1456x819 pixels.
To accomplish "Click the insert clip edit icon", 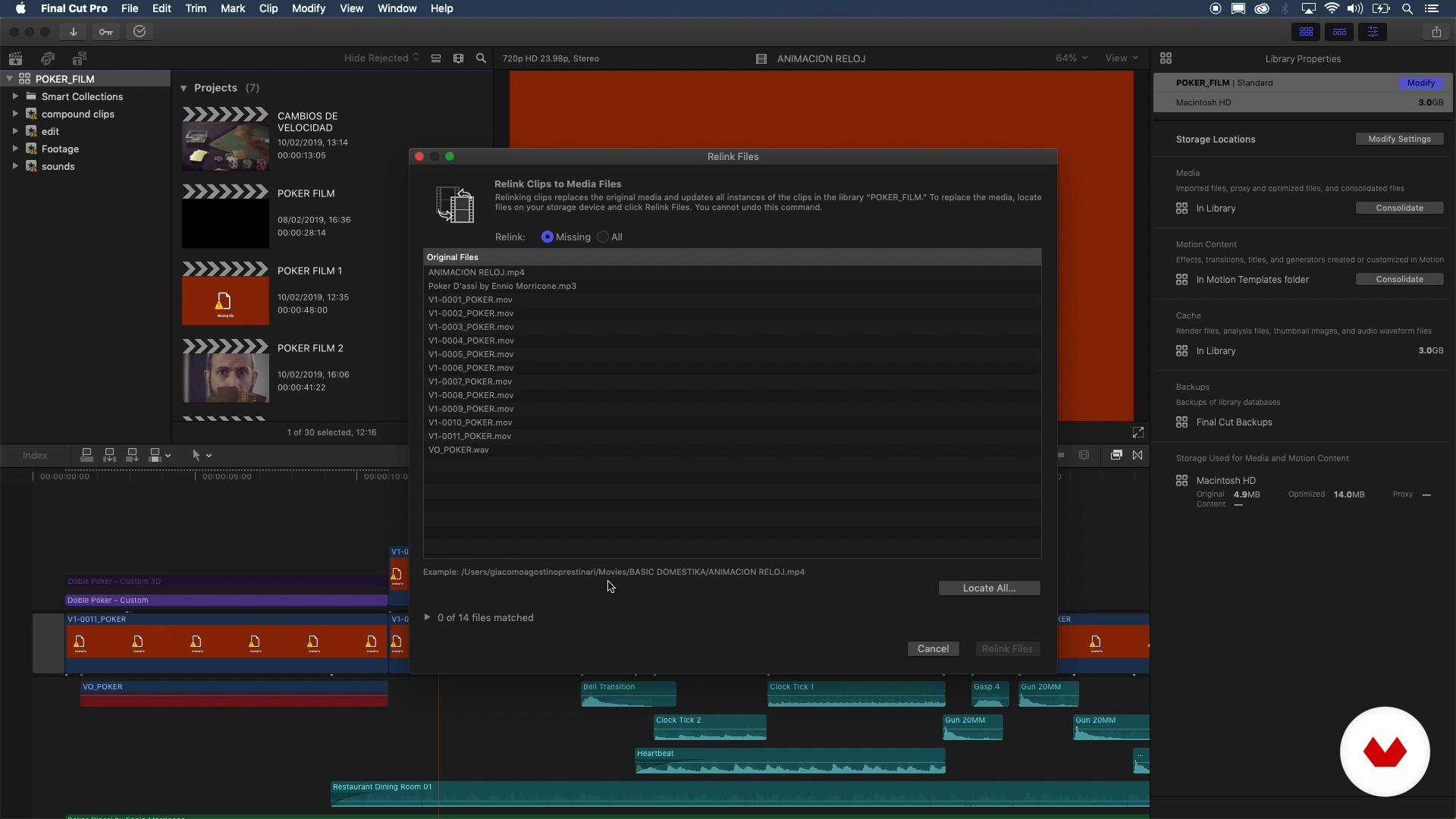I will pos(109,455).
